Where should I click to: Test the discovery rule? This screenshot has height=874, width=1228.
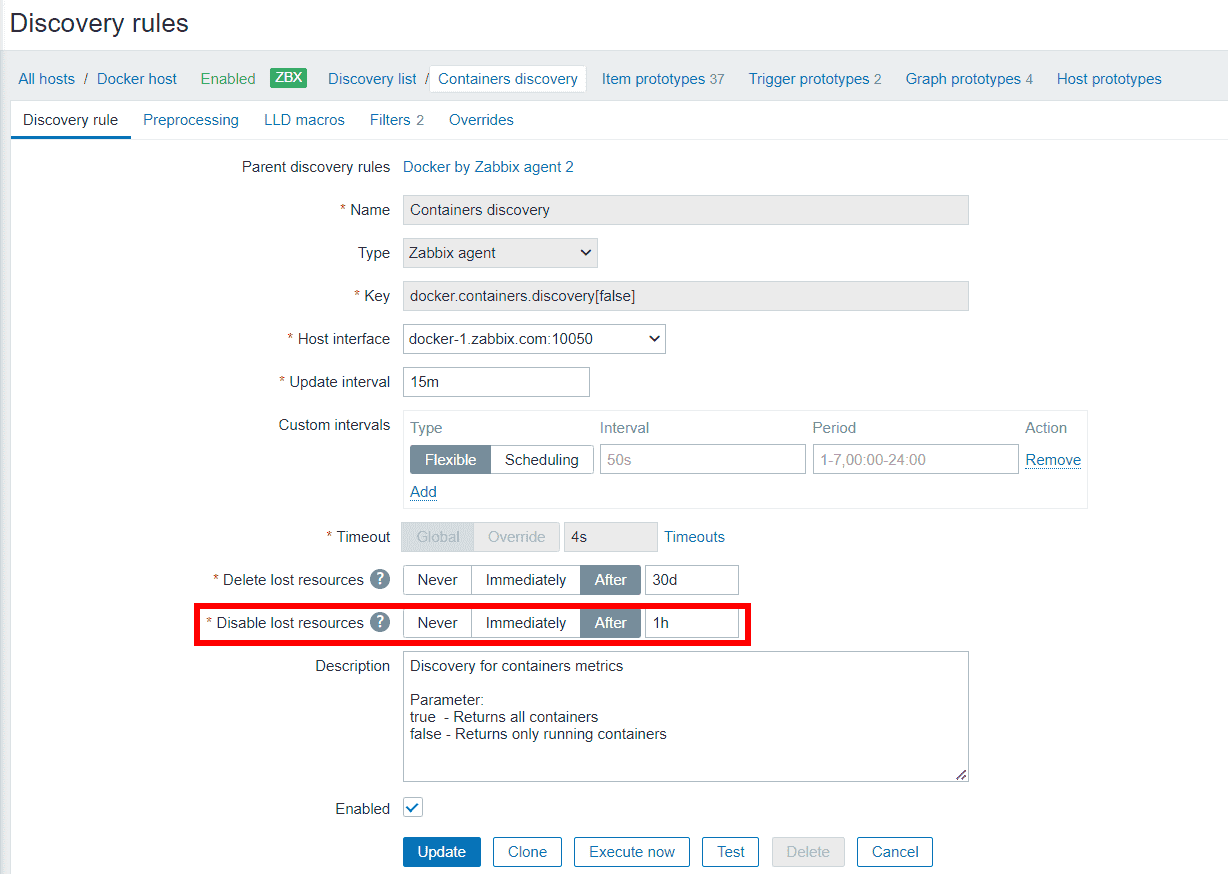coord(730,851)
